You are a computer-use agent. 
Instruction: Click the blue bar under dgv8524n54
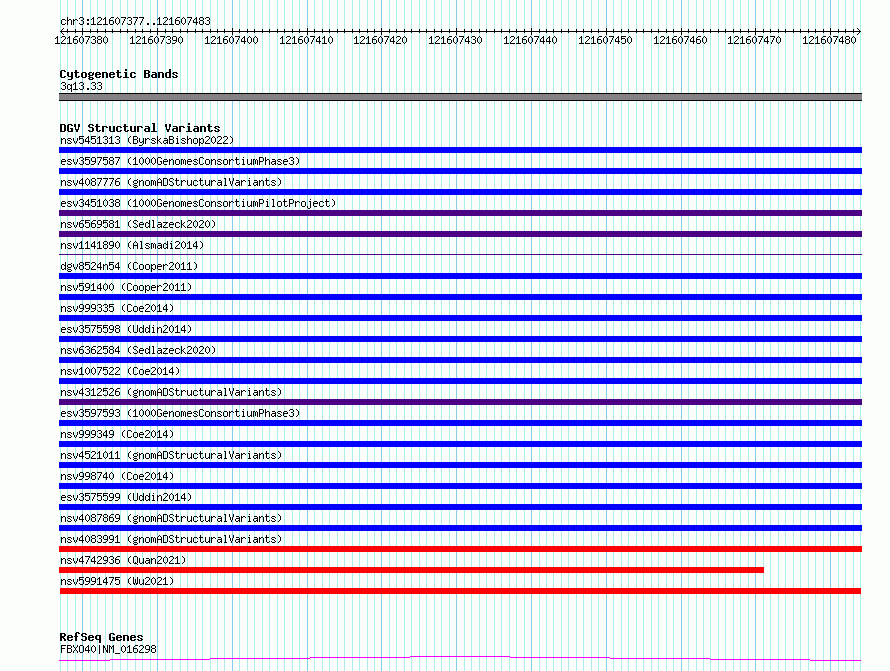[x=460, y=276]
